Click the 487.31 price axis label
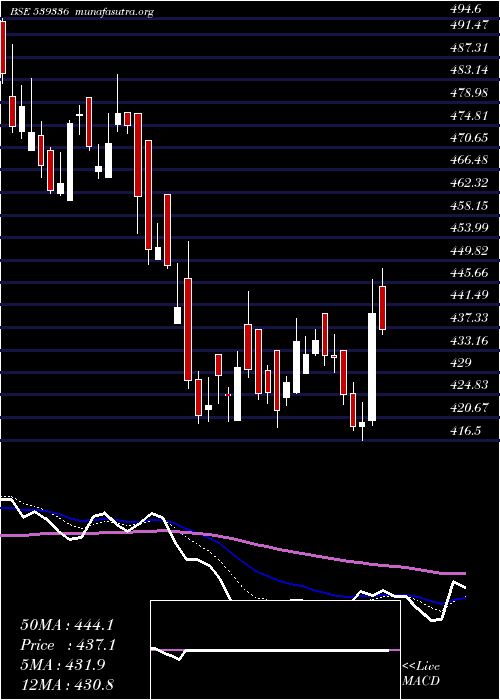 [x=469, y=48]
